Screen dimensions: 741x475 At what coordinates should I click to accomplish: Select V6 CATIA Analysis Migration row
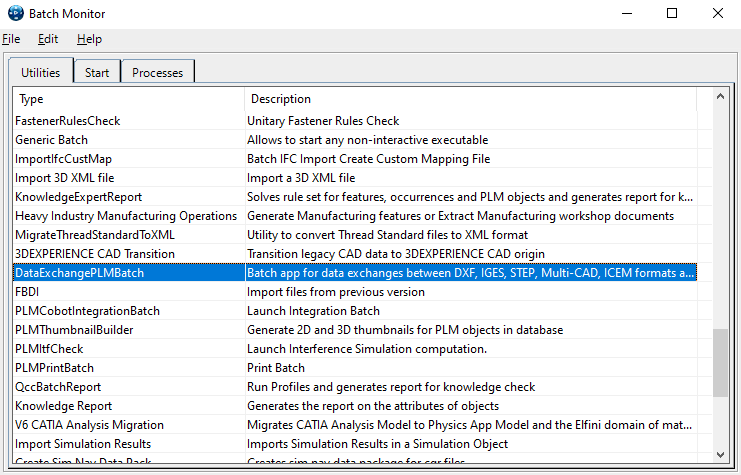tap(354, 424)
